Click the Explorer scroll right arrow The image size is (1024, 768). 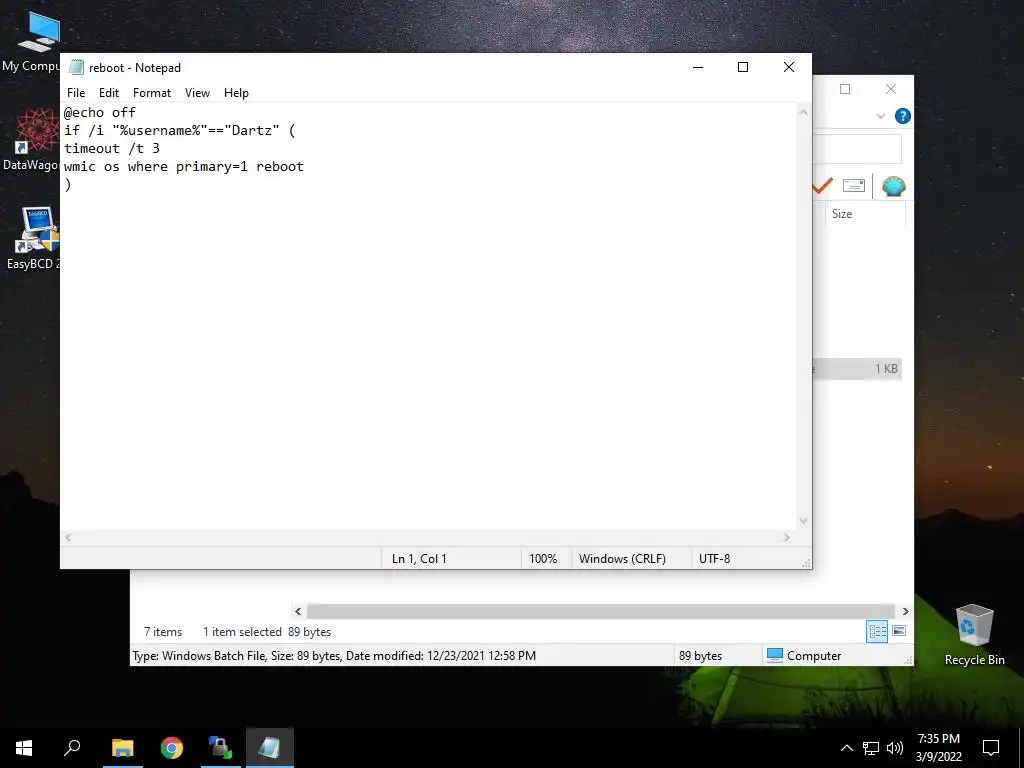[905, 611]
